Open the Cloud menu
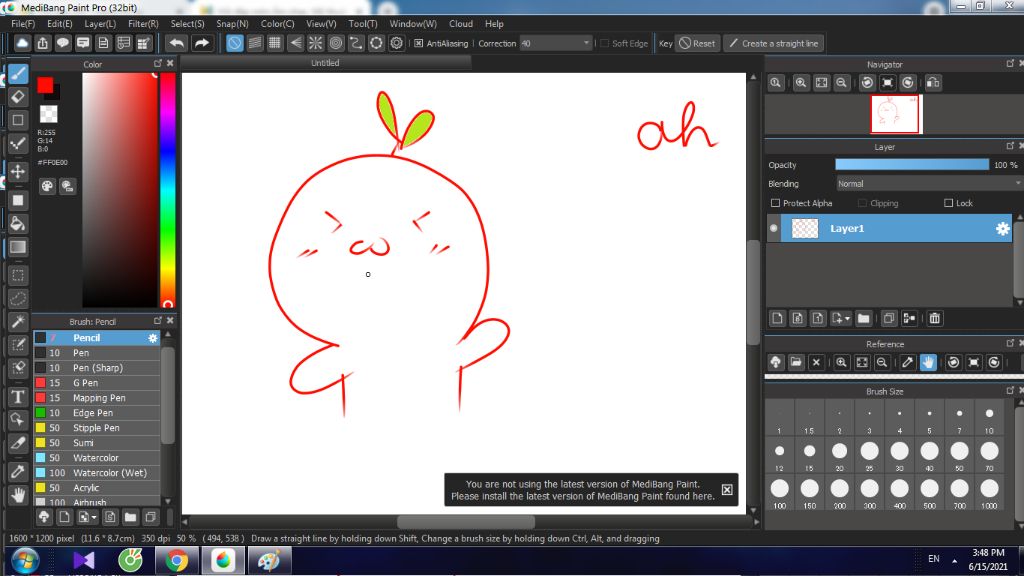 pyautogui.click(x=460, y=24)
